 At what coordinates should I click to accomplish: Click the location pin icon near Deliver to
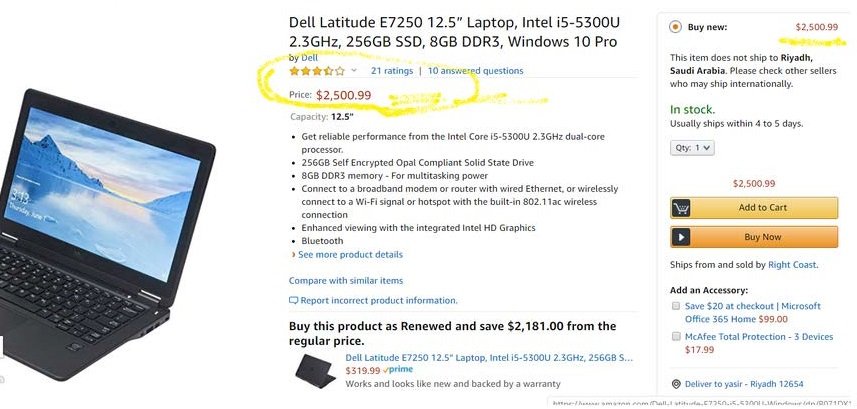point(677,384)
